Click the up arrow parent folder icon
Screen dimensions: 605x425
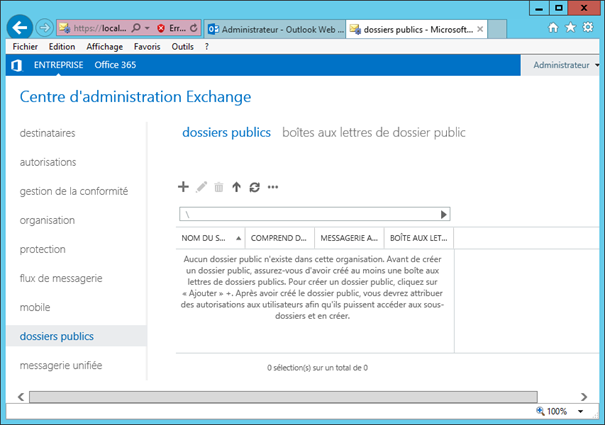click(237, 187)
